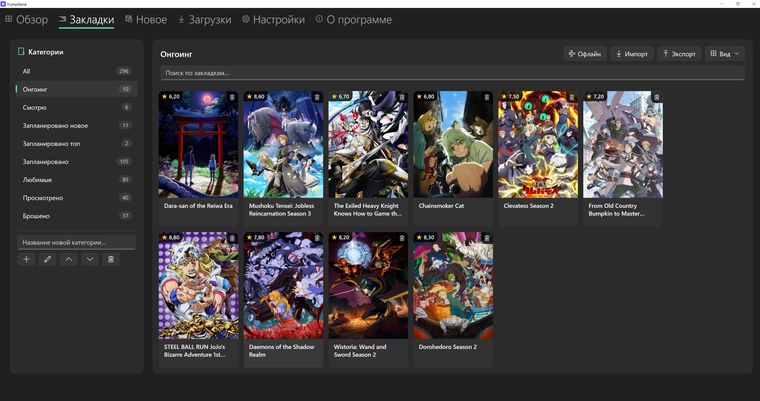Select the Любимые category

click(x=77, y=180)
